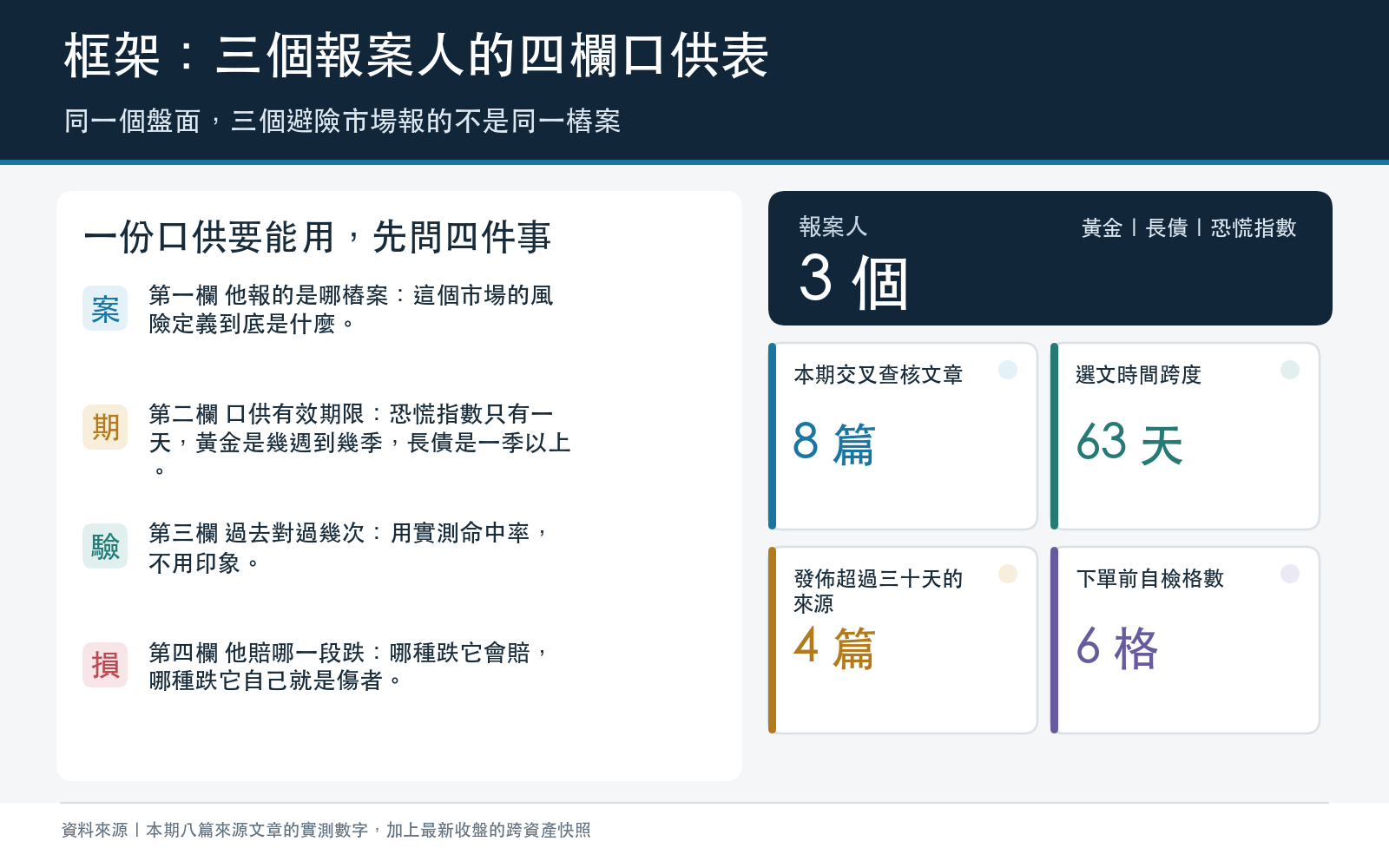Click the 黃金丨長債丨恐慌指數 text
This screenshot has height=868, width=1389.
(1188, 227)
